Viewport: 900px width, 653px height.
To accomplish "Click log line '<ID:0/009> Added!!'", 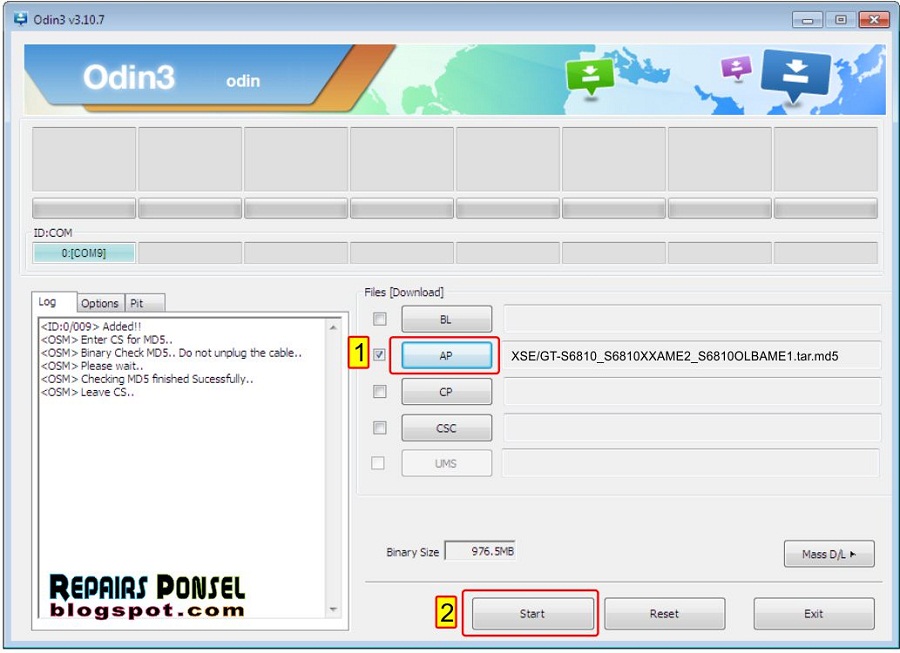I will pos(91,326).
